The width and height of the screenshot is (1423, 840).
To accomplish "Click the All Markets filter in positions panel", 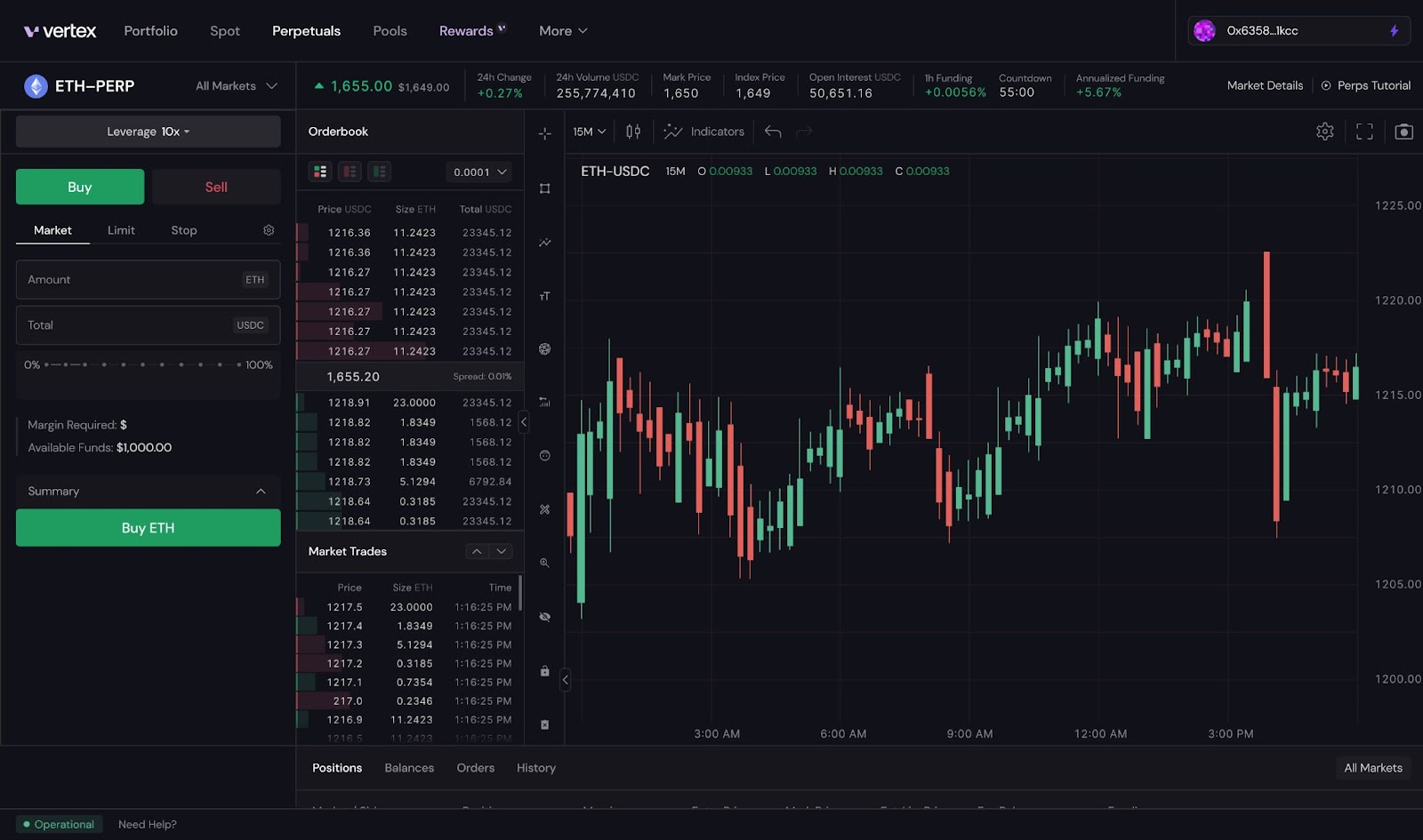I will pyautogui.click(x=1373, y=768).
